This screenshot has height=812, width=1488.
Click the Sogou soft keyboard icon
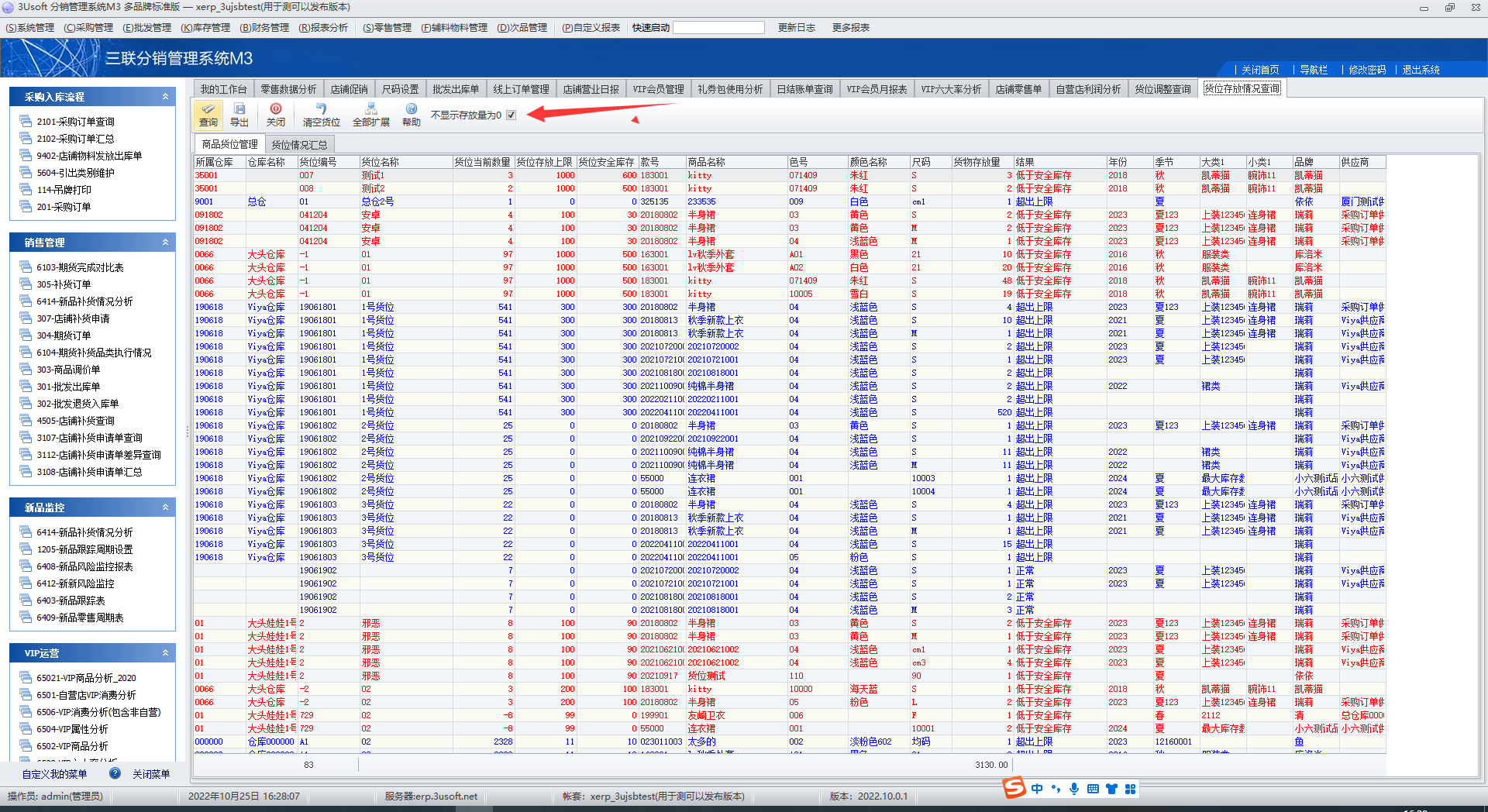pos(1093,789)
